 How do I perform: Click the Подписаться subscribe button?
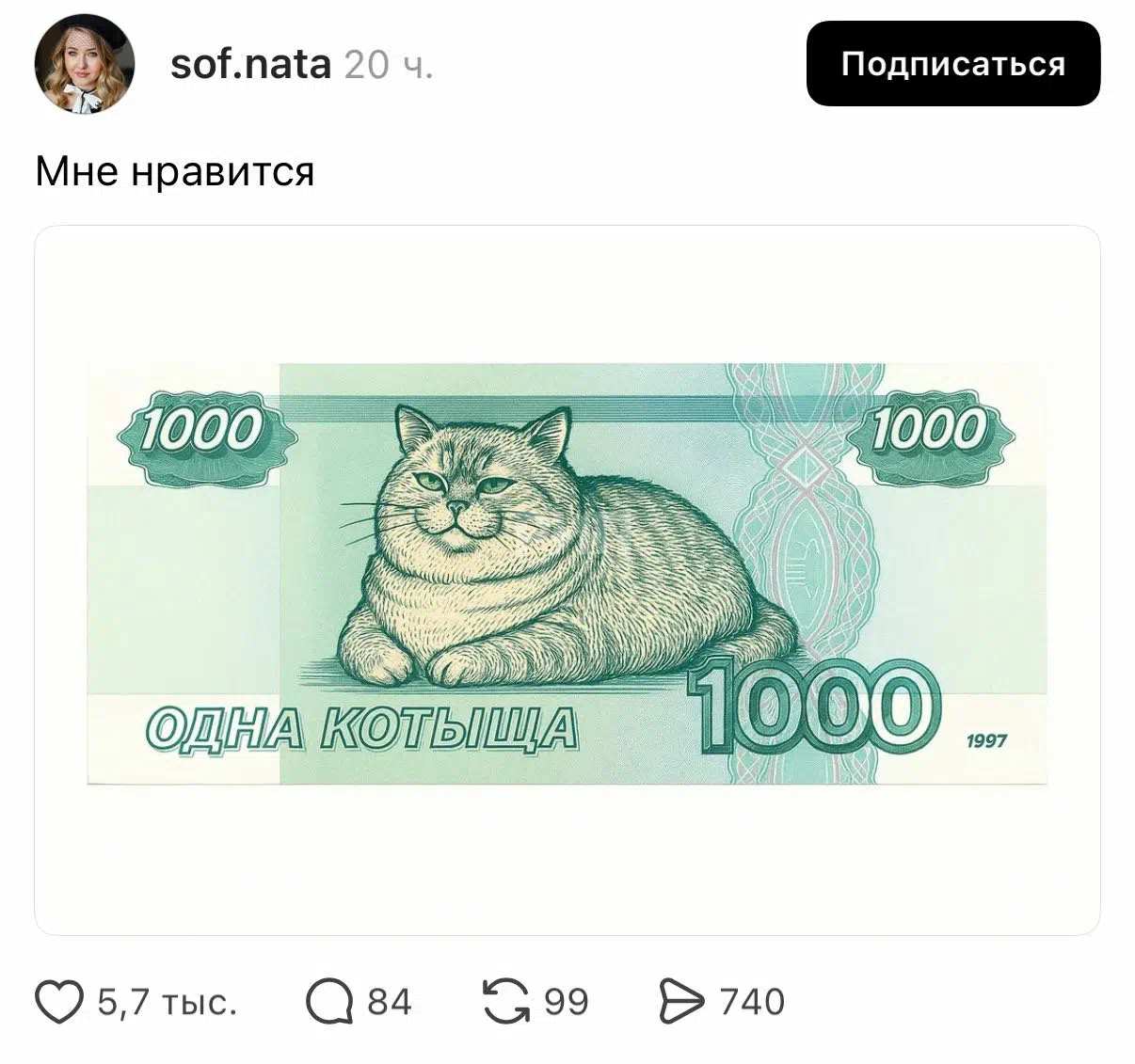pos(953,63)
